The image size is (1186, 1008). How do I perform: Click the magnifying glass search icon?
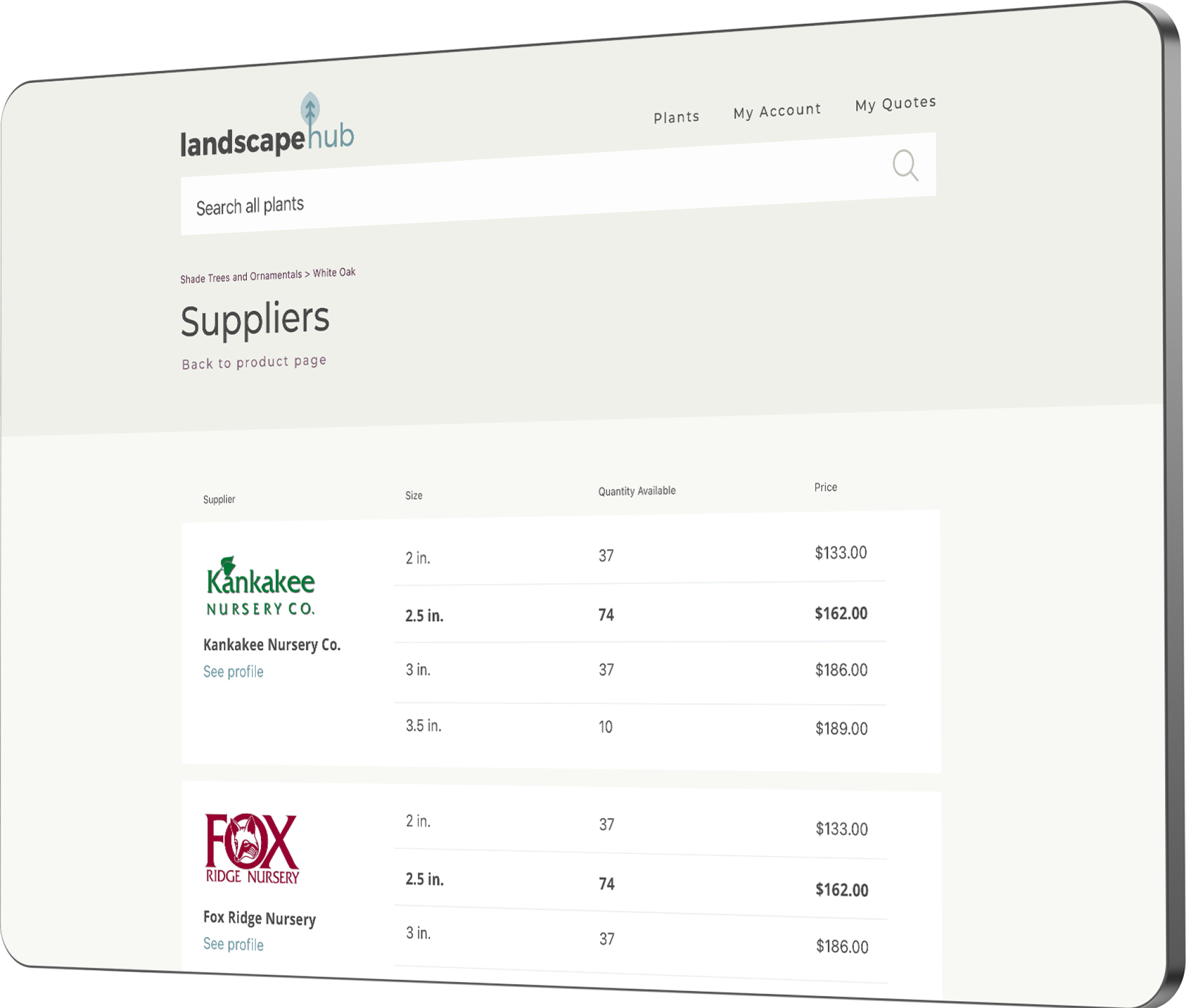click(x=905, y=165)
